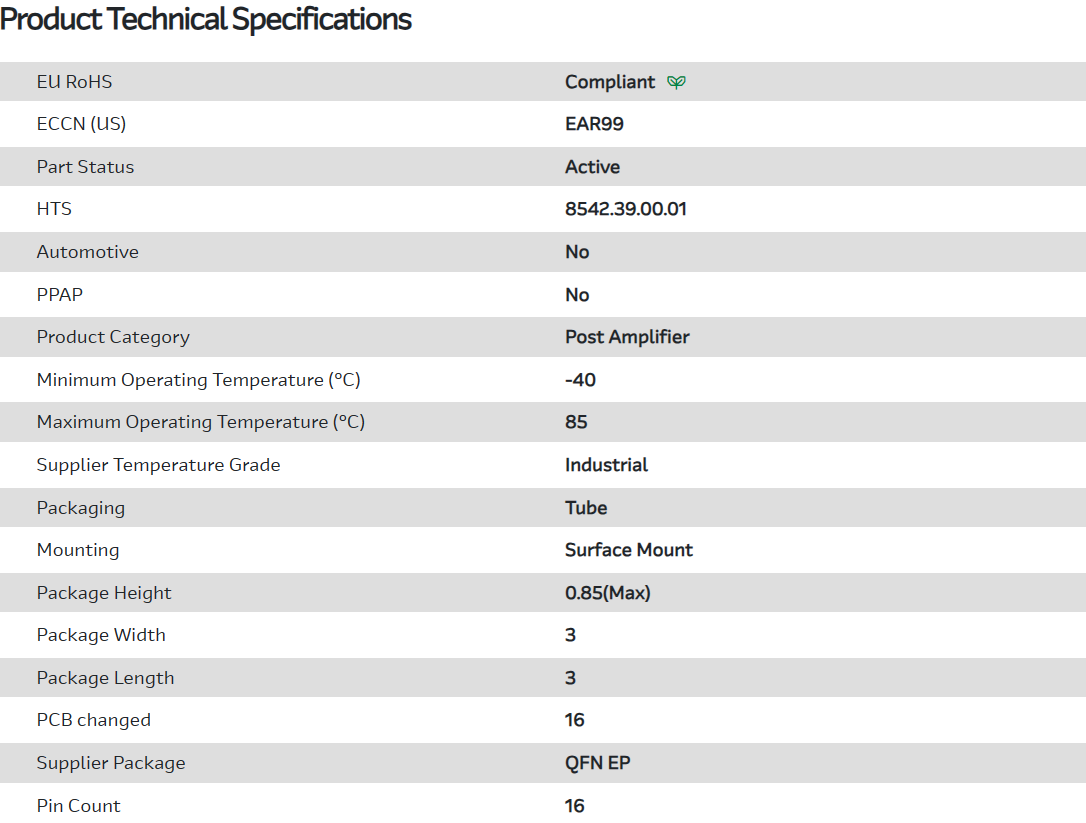Click the Surface Mount mounting value
1086x823 pixels.
coord(629,550)
